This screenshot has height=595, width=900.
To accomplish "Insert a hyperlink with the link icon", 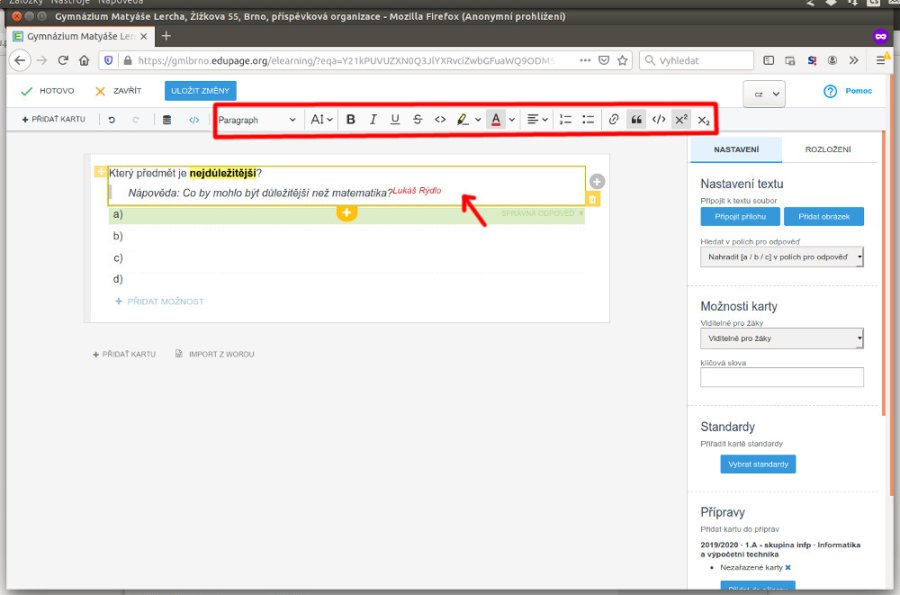I will coord(614,119).
